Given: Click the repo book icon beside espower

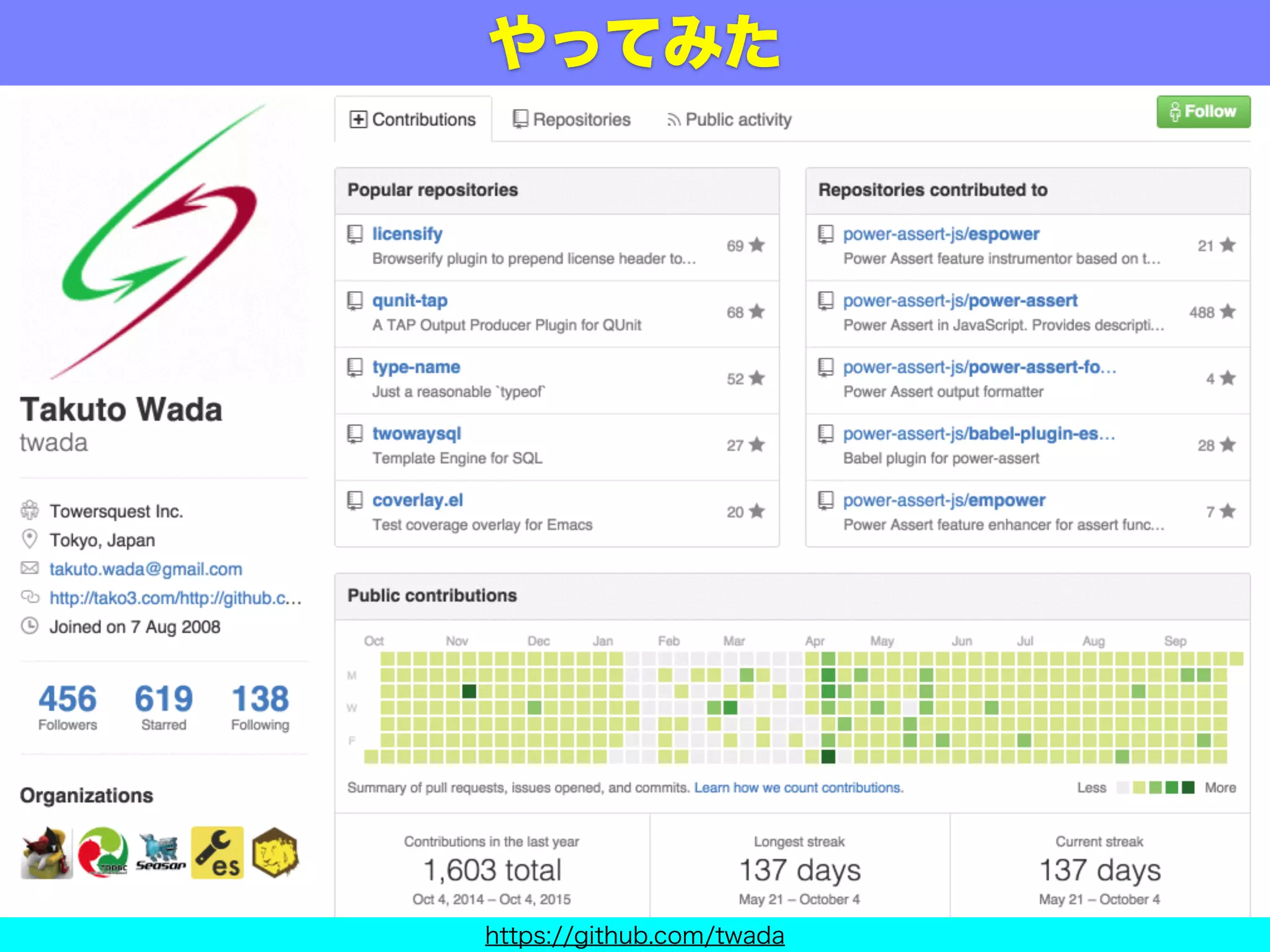Looking at the screenshot, I should [825, 234].
